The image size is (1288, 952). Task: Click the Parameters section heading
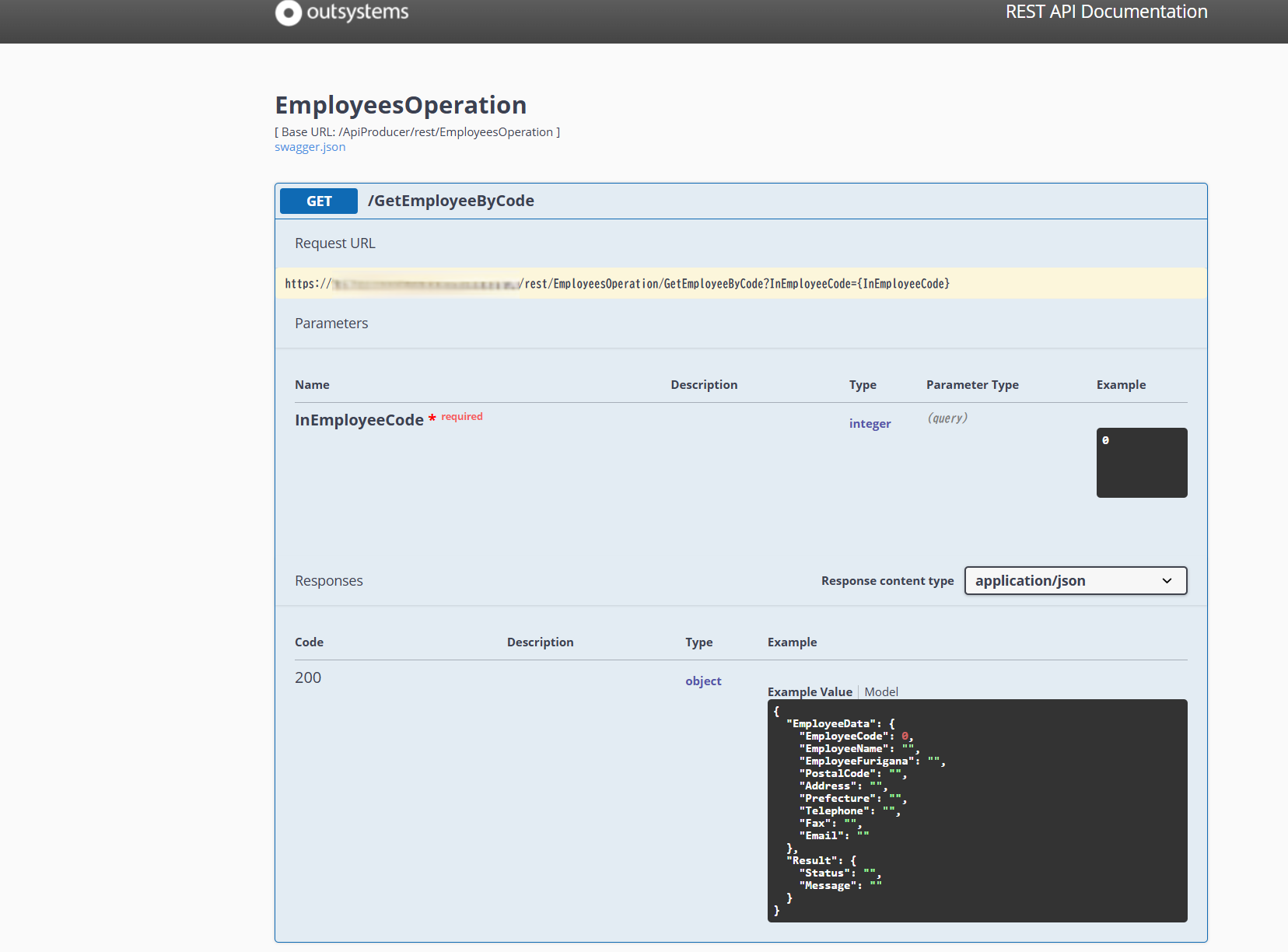click(331, 324)
